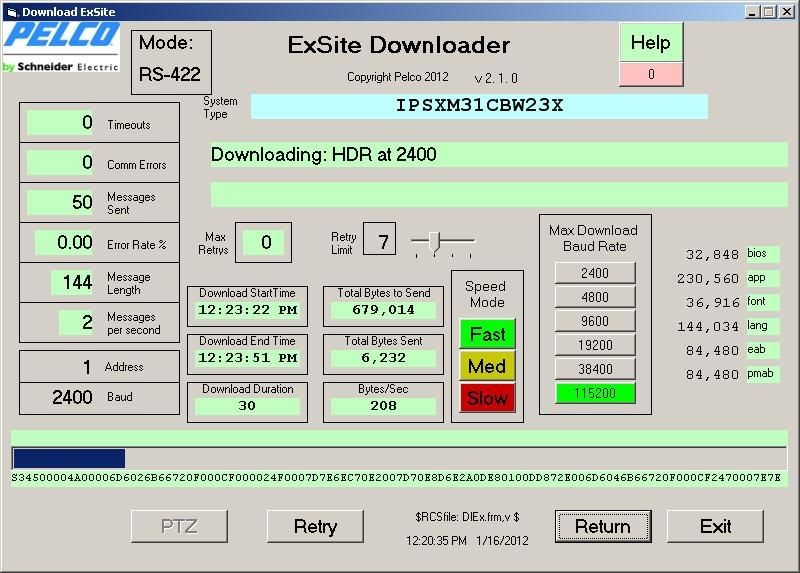This screenshot has width=800, height=573.
Task: Click the Pelco logo
Action: (x=61, y=47)
